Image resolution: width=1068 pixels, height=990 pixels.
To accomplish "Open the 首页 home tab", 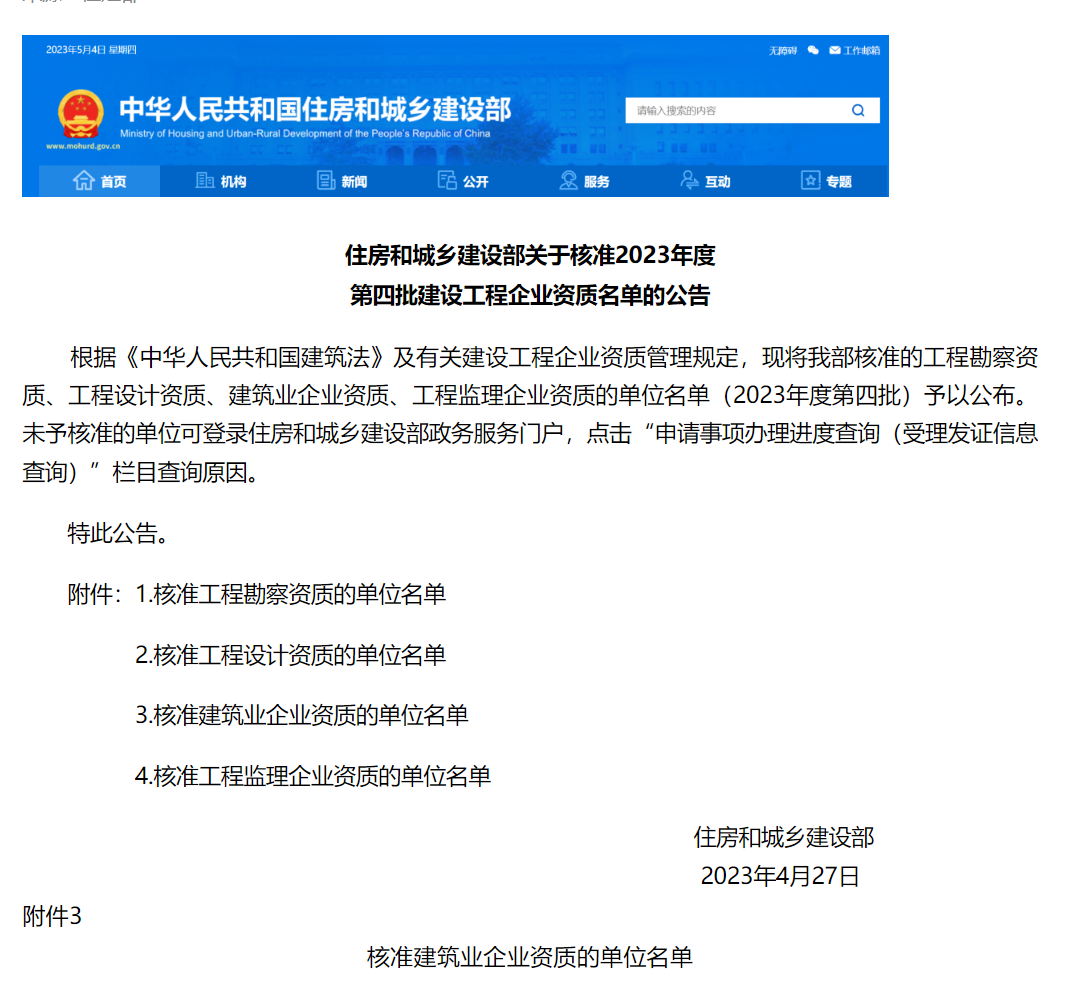I will pos(100,181).
